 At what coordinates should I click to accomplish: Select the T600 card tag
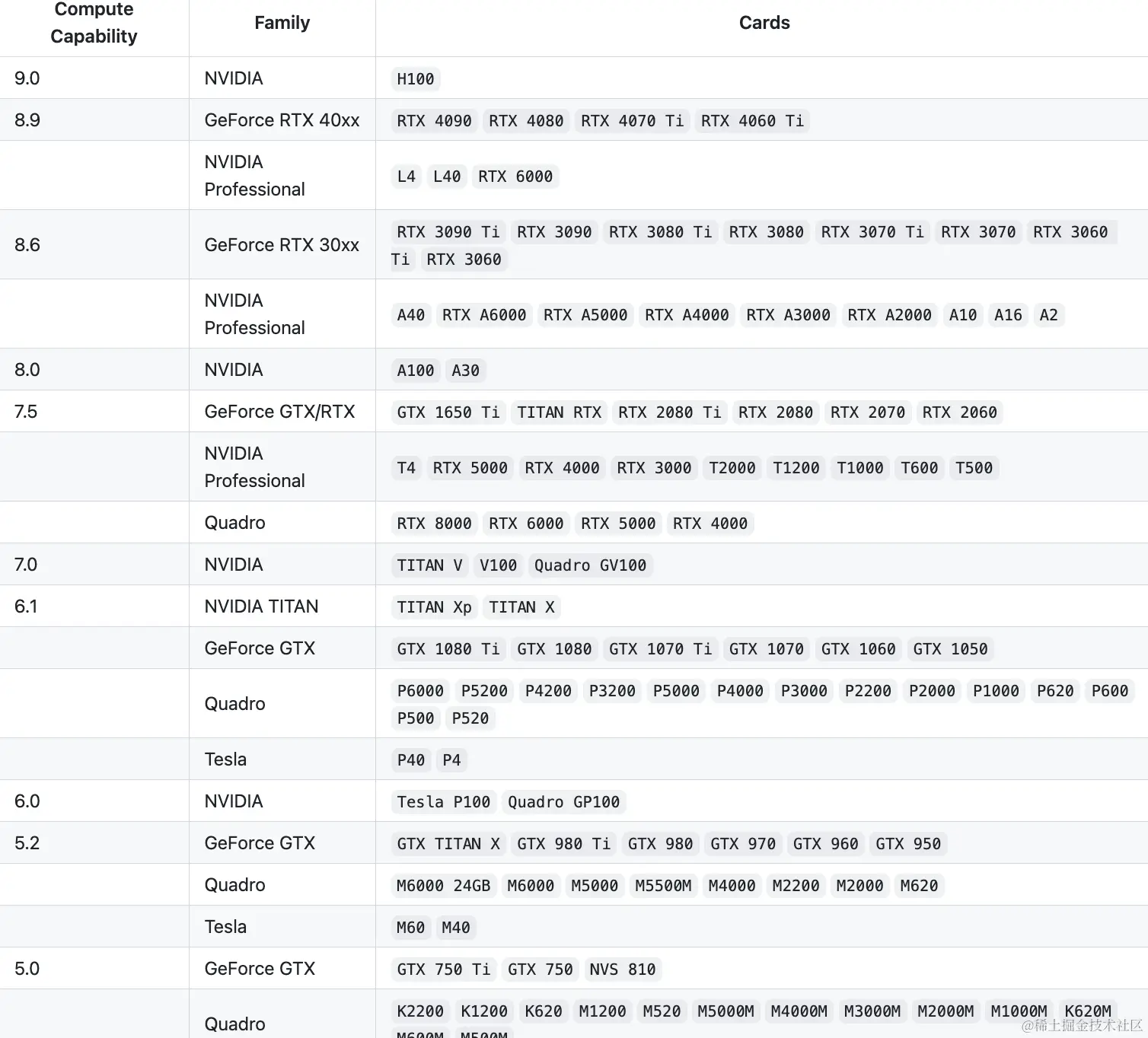919,468
